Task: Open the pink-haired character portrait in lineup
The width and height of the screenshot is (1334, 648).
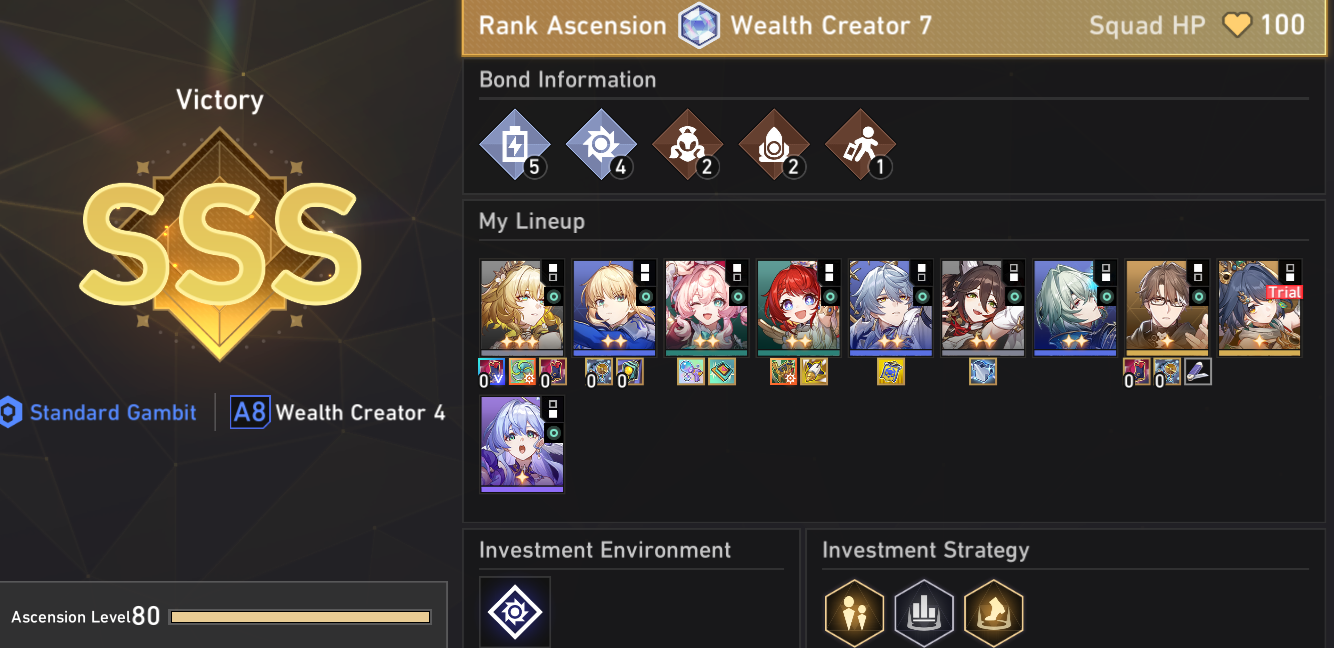Action: [706, 308]
